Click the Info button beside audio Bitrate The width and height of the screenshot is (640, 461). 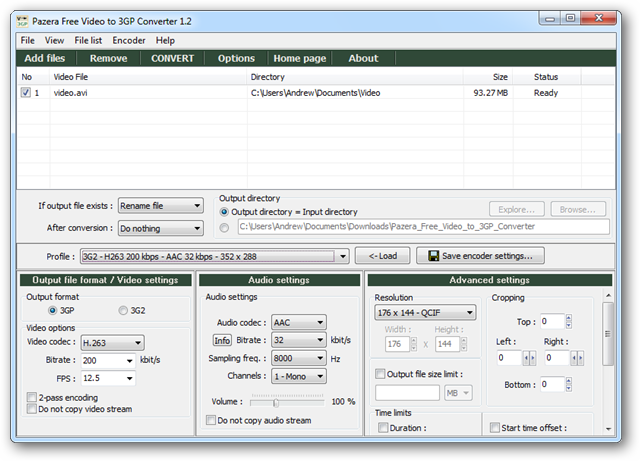coord(221,341)
